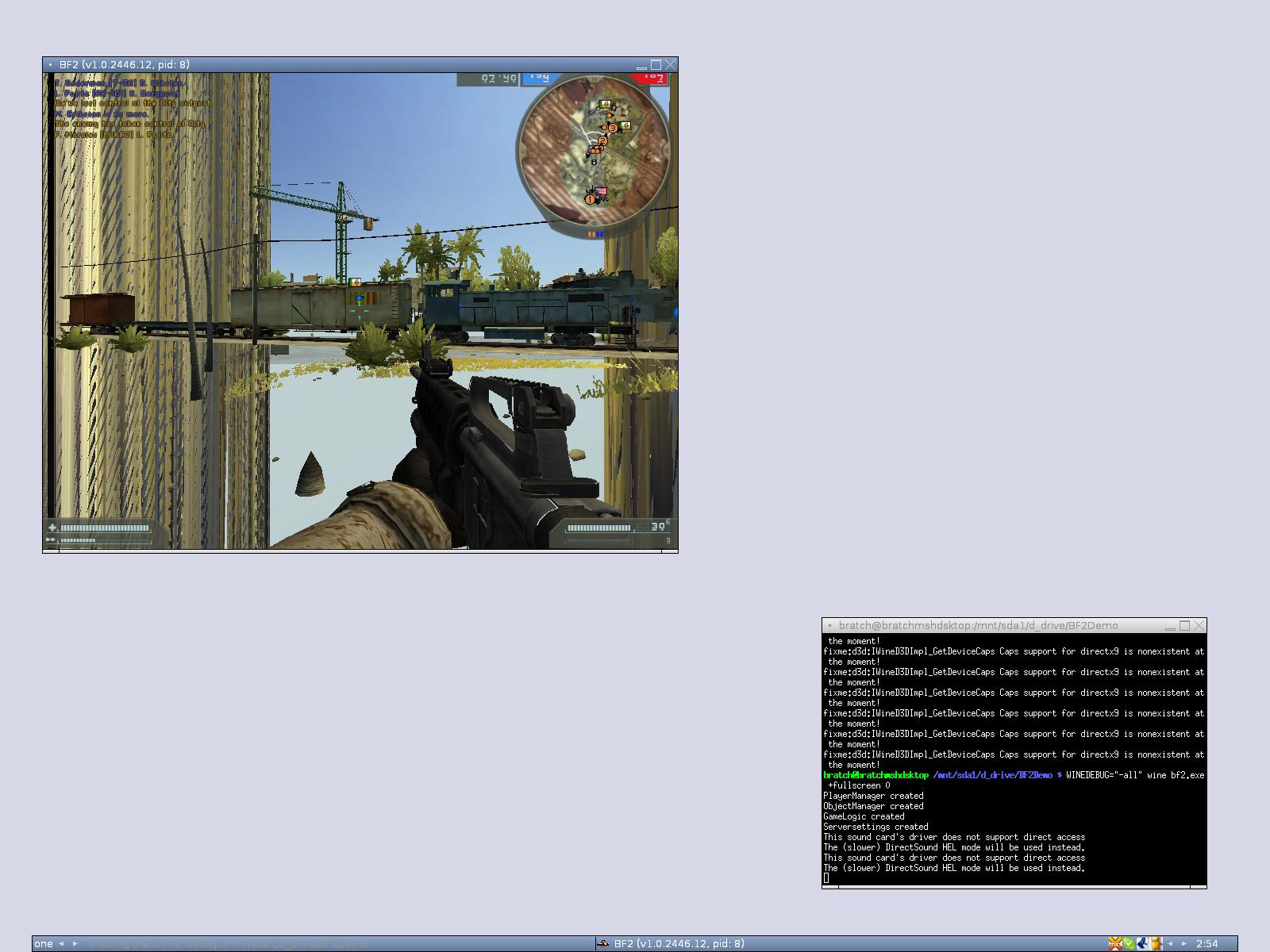Click the left arrow beside the clock
The height and width of the screenshot is (952, 1270).
pos(1170,943)
